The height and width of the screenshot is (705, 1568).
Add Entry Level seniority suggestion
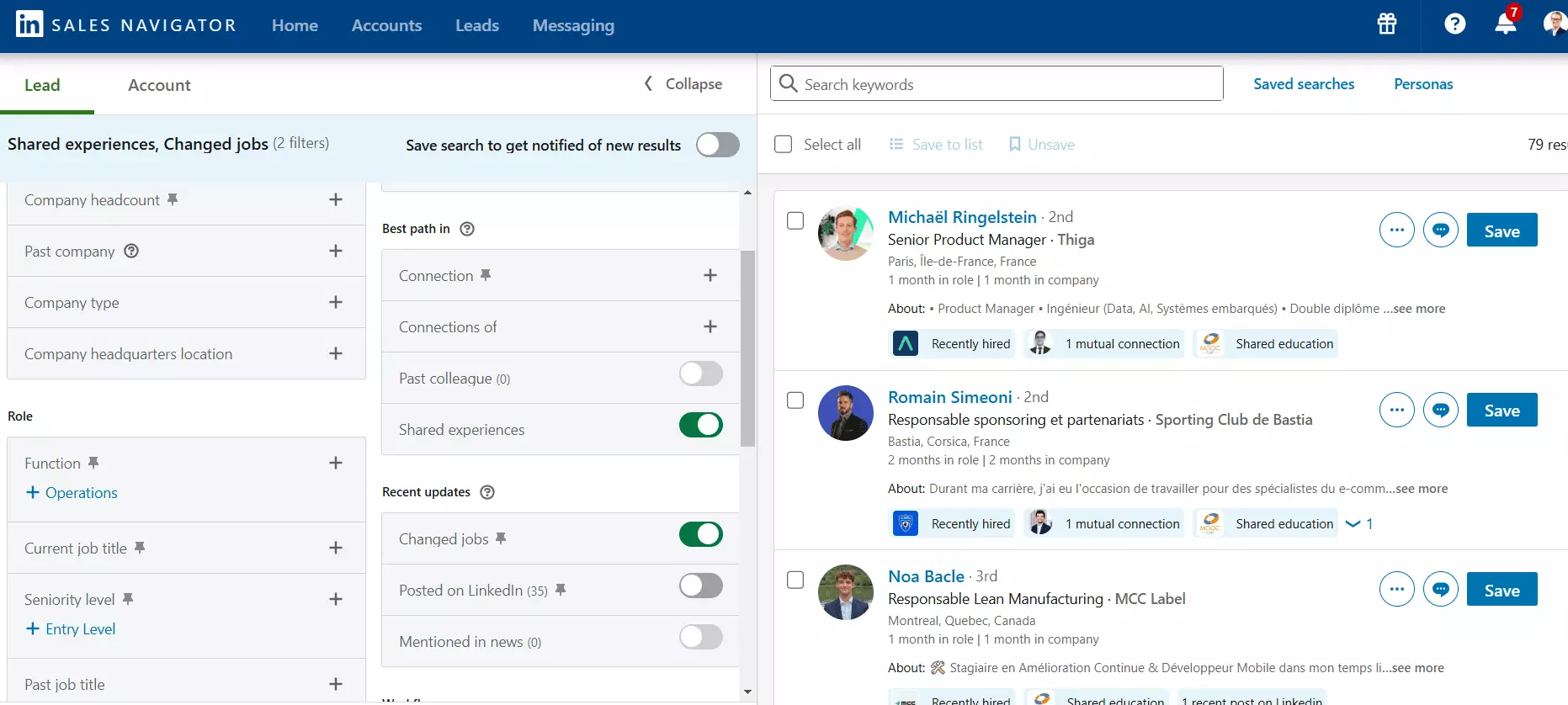pos(71,628)
